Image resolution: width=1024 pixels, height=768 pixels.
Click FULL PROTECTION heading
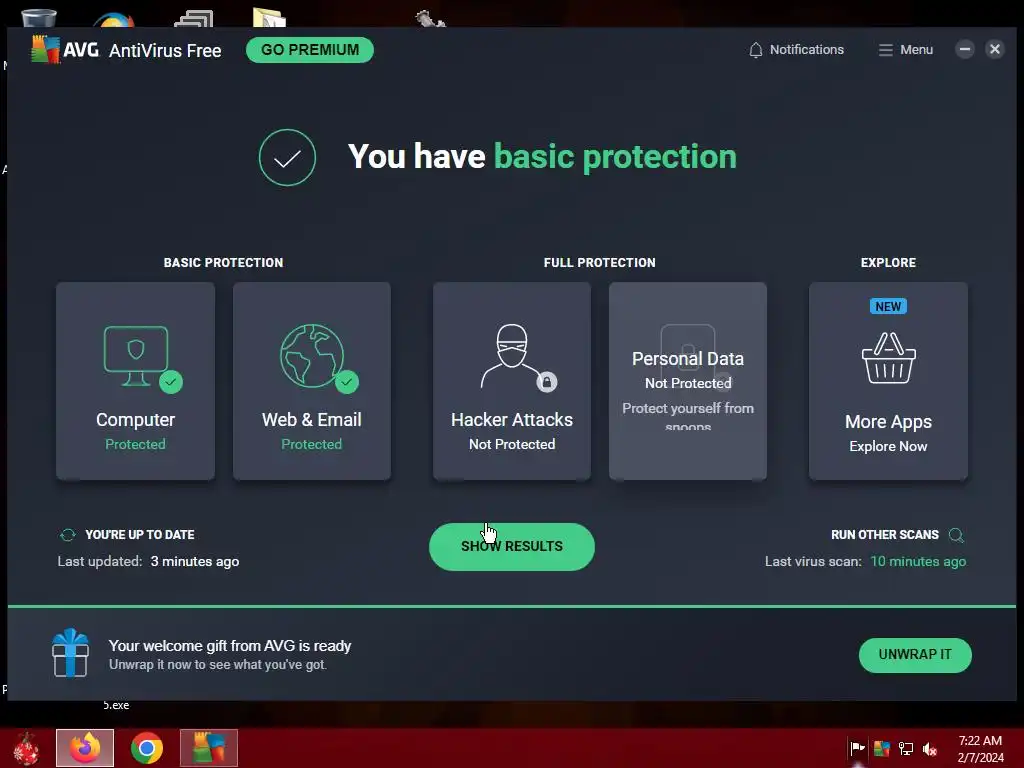coord(600,263)
